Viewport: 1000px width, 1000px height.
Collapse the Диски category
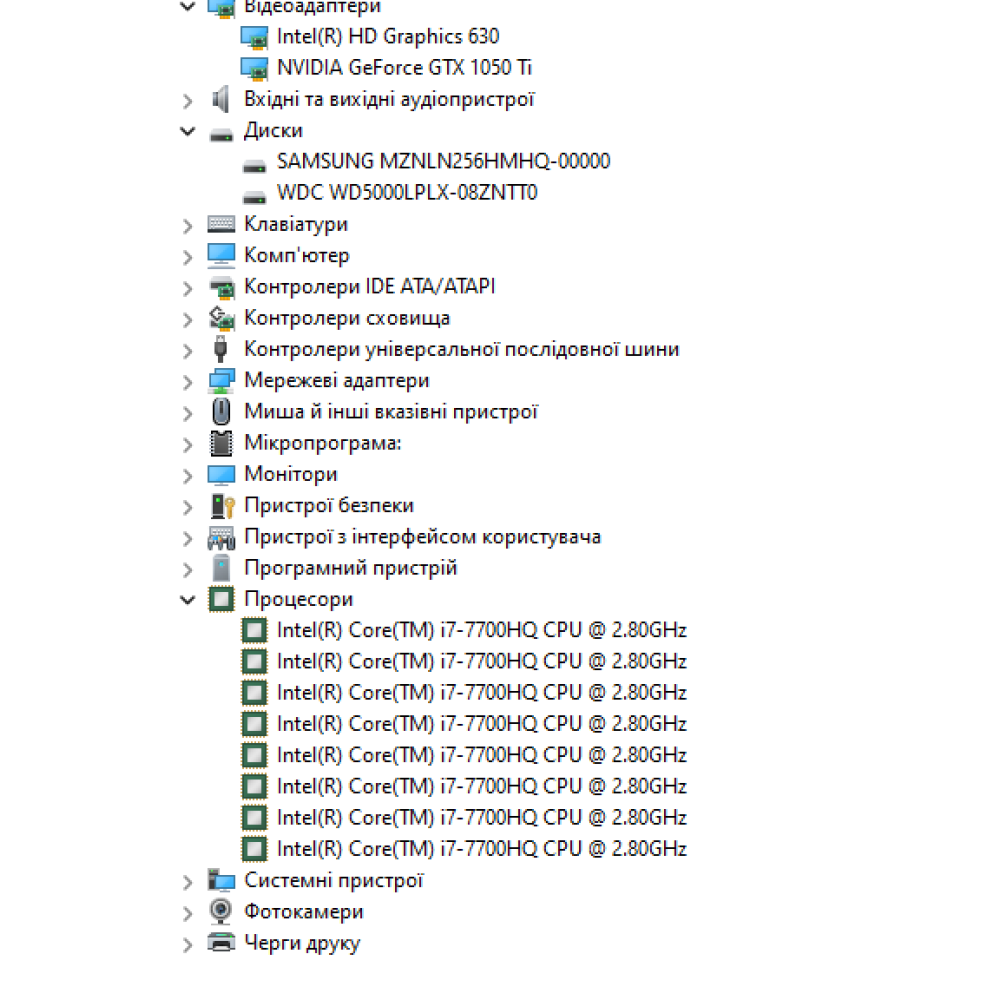pos(188,131)
